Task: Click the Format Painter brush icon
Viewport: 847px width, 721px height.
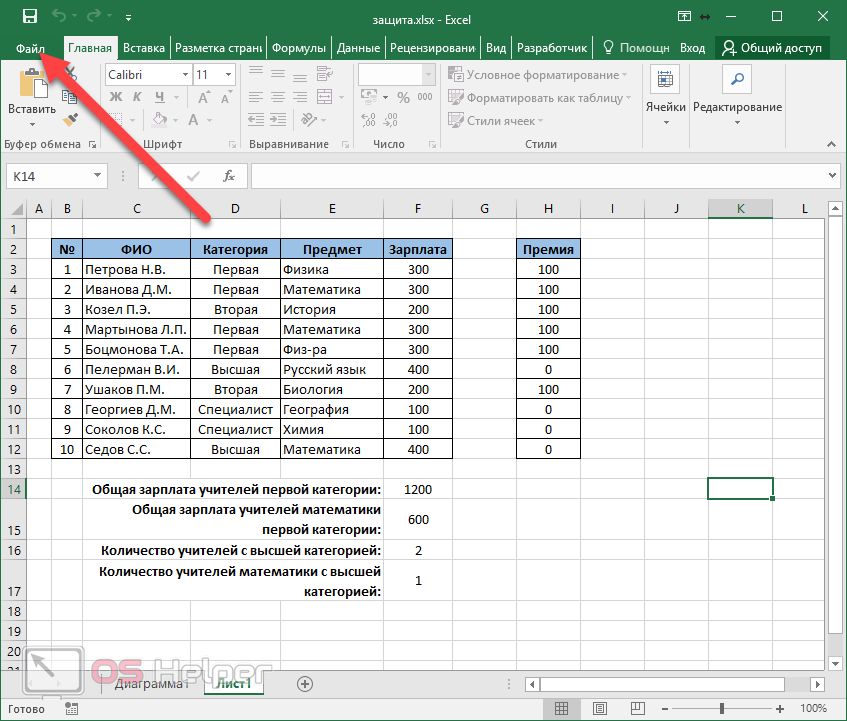Action: point(70,120)
